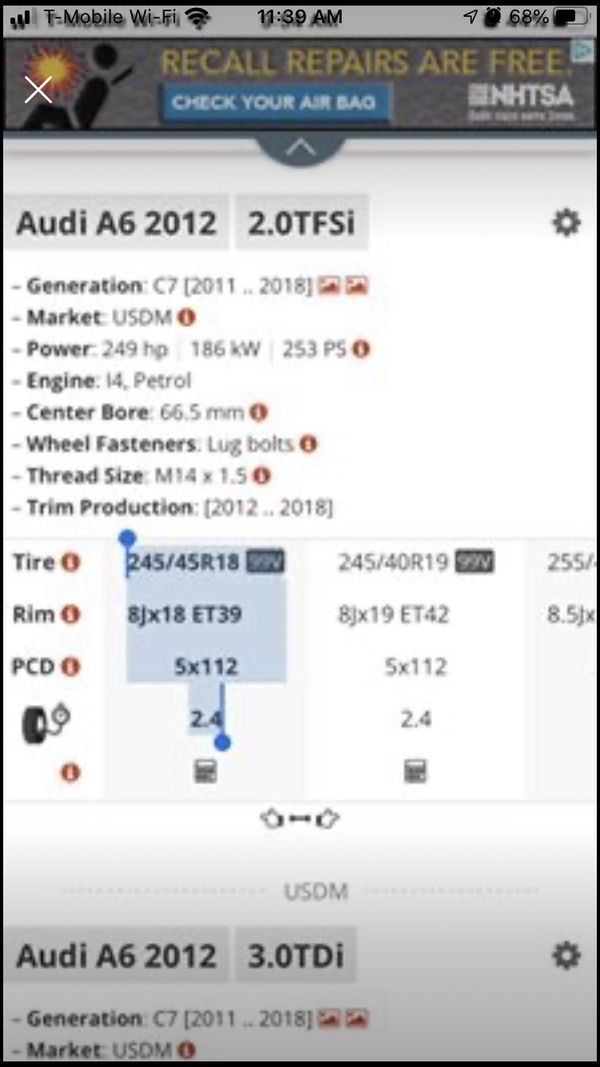Select the 2.0TFSi trim tab
This screenshot has height=1067, width=600.
pyautogui.click(x=301, y=222)
